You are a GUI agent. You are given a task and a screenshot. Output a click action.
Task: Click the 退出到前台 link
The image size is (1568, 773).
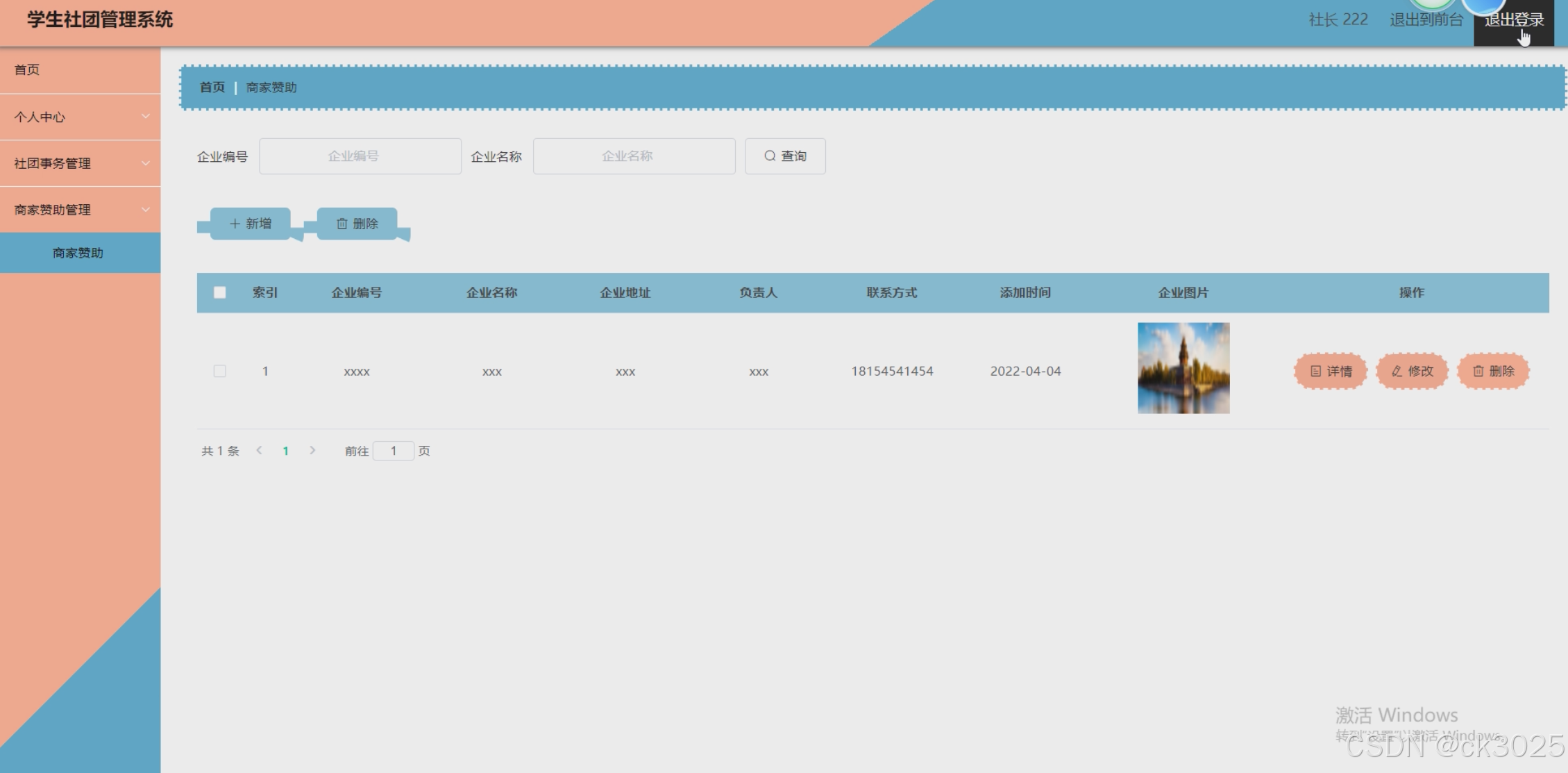tap(1426, 20)
